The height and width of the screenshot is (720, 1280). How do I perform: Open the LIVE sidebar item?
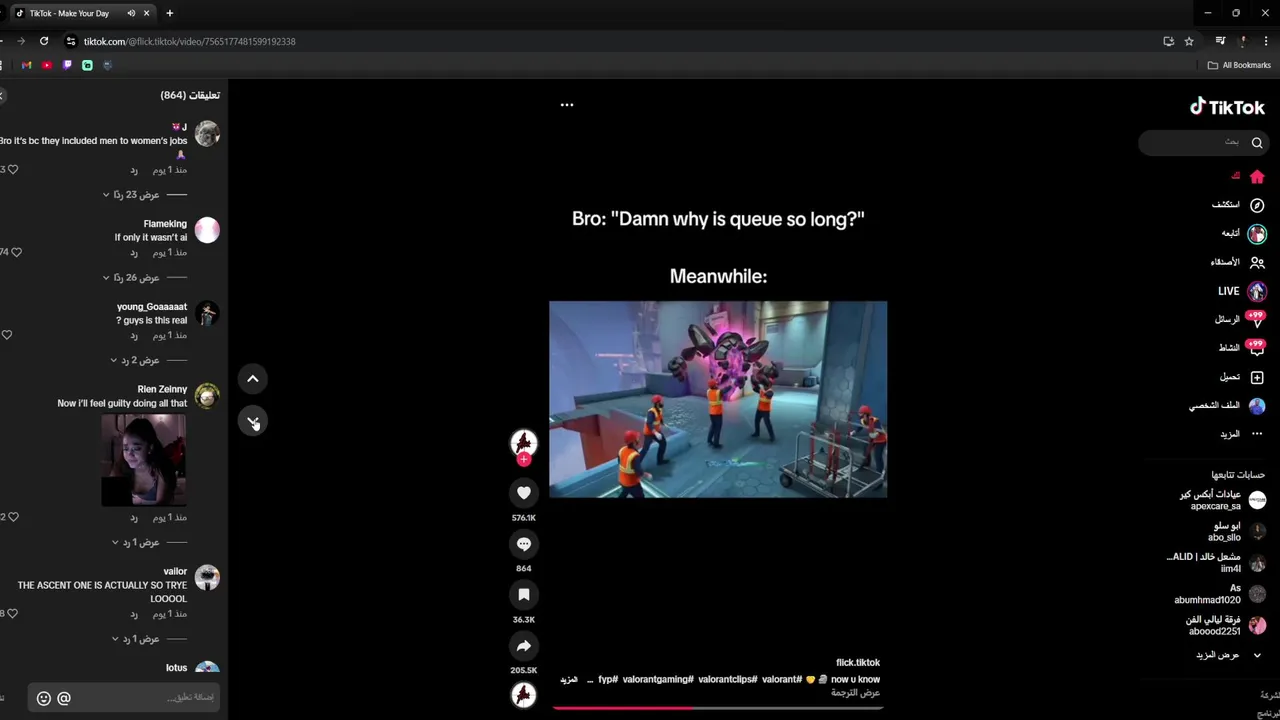tap(1242, 291)
